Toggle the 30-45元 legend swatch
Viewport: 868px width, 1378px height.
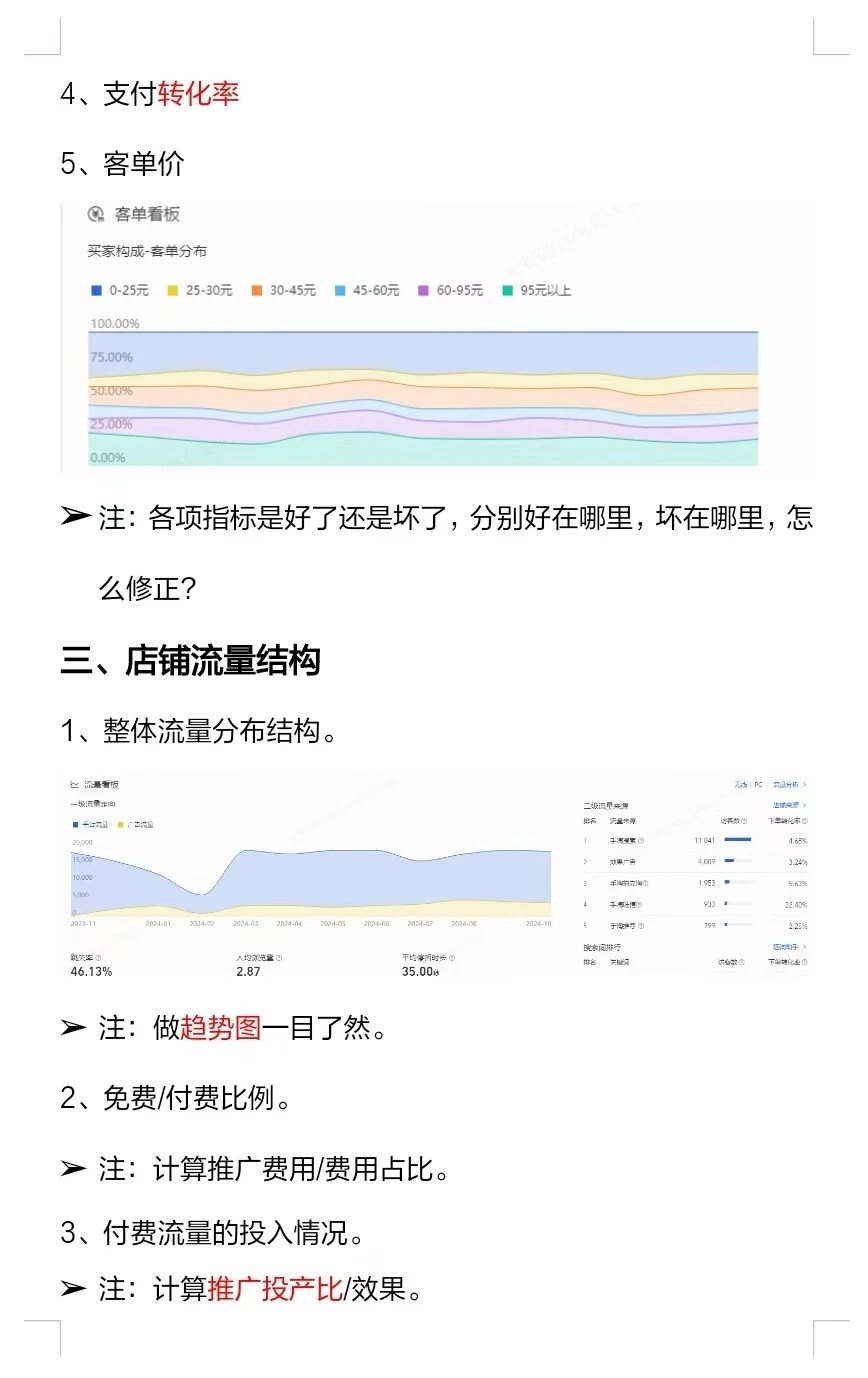[x=256, y=290]
